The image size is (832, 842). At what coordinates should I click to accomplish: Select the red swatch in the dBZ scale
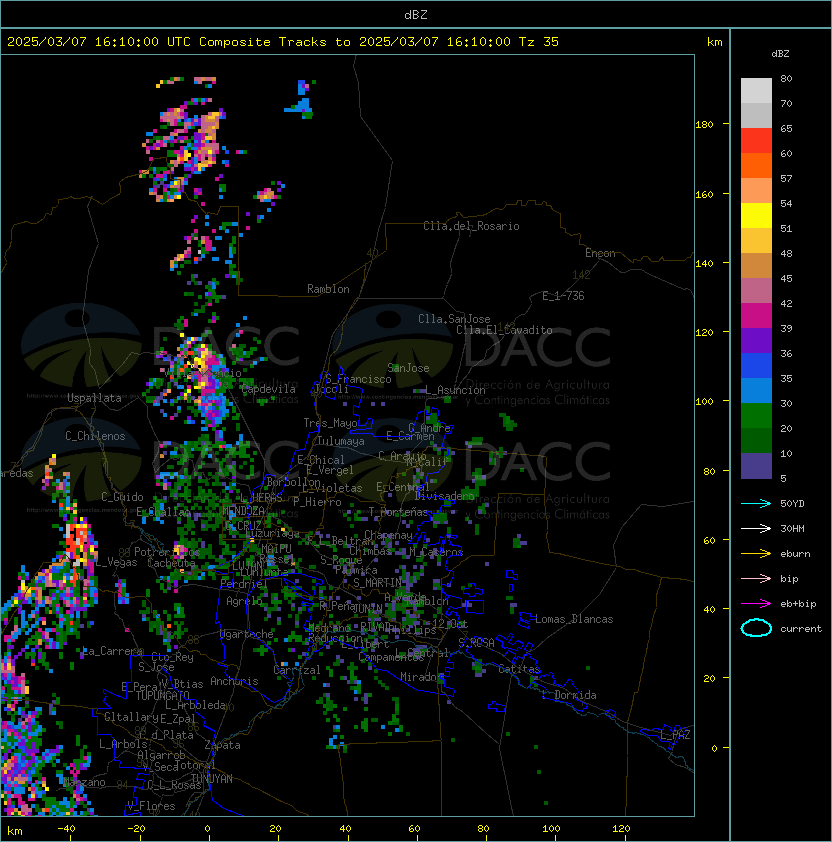point(756,141)
